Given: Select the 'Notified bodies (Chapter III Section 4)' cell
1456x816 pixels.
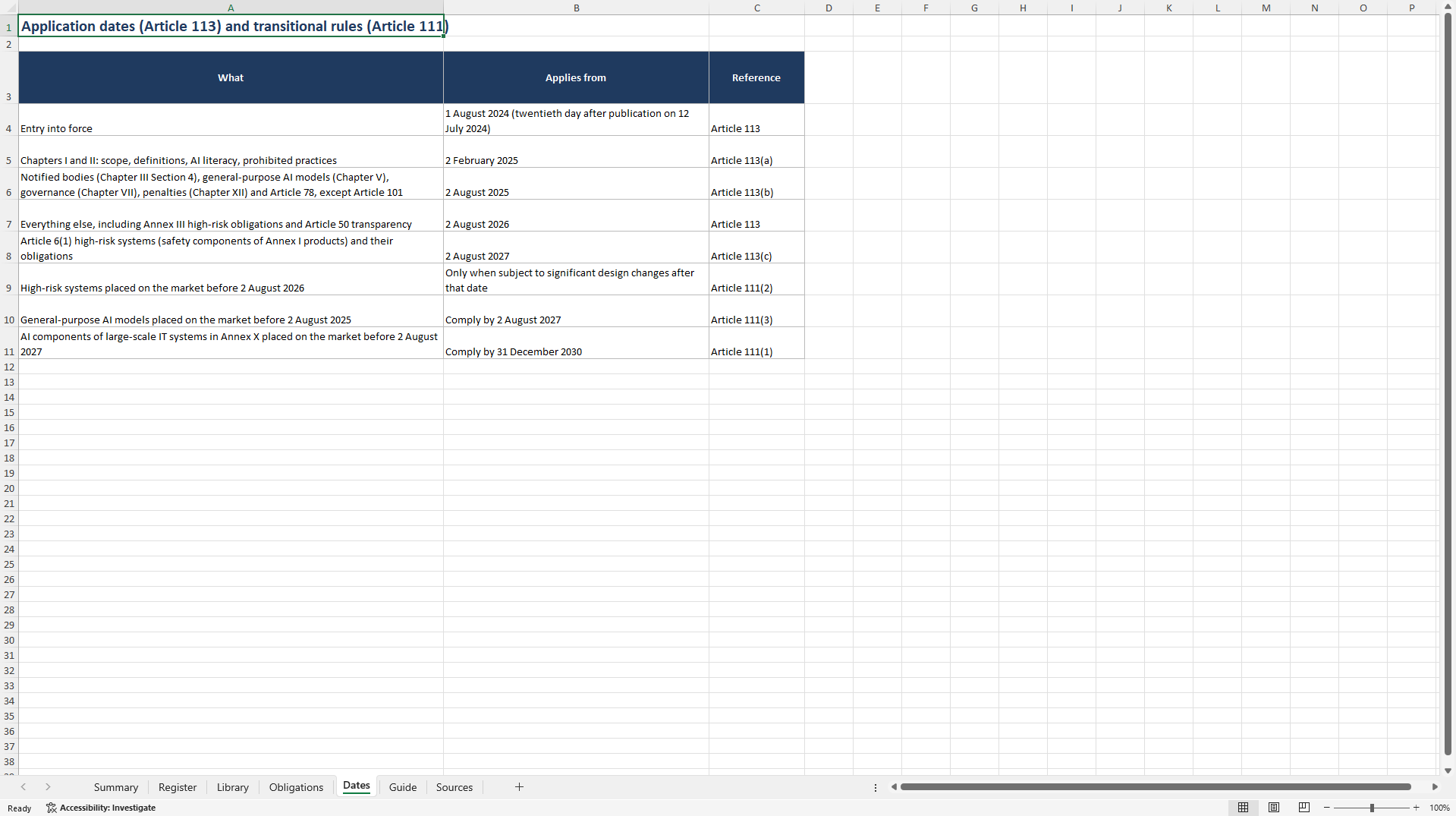Looking at the screenshot, I should click(231, 184).
